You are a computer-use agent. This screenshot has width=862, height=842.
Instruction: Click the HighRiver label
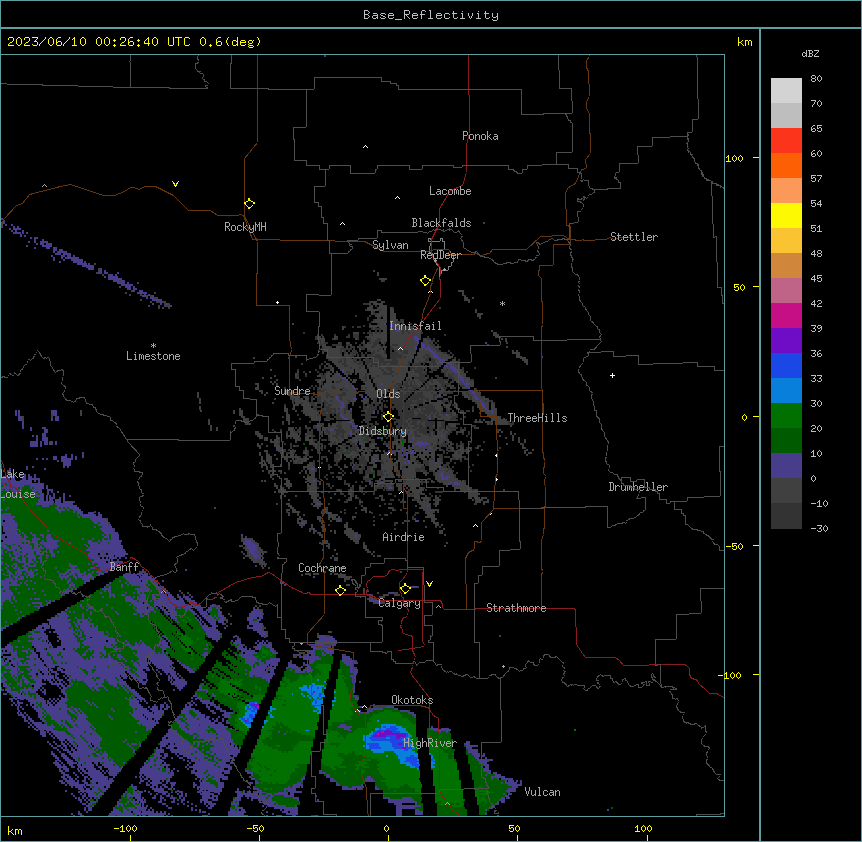[430, 743]
